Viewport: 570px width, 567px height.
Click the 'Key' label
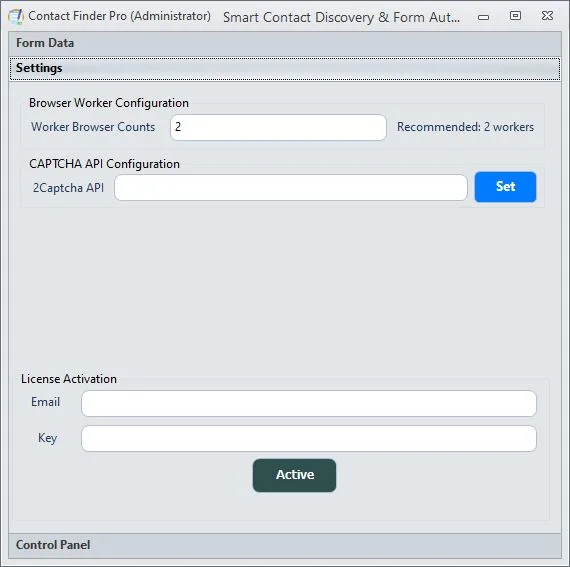click(x=48, y=438)
